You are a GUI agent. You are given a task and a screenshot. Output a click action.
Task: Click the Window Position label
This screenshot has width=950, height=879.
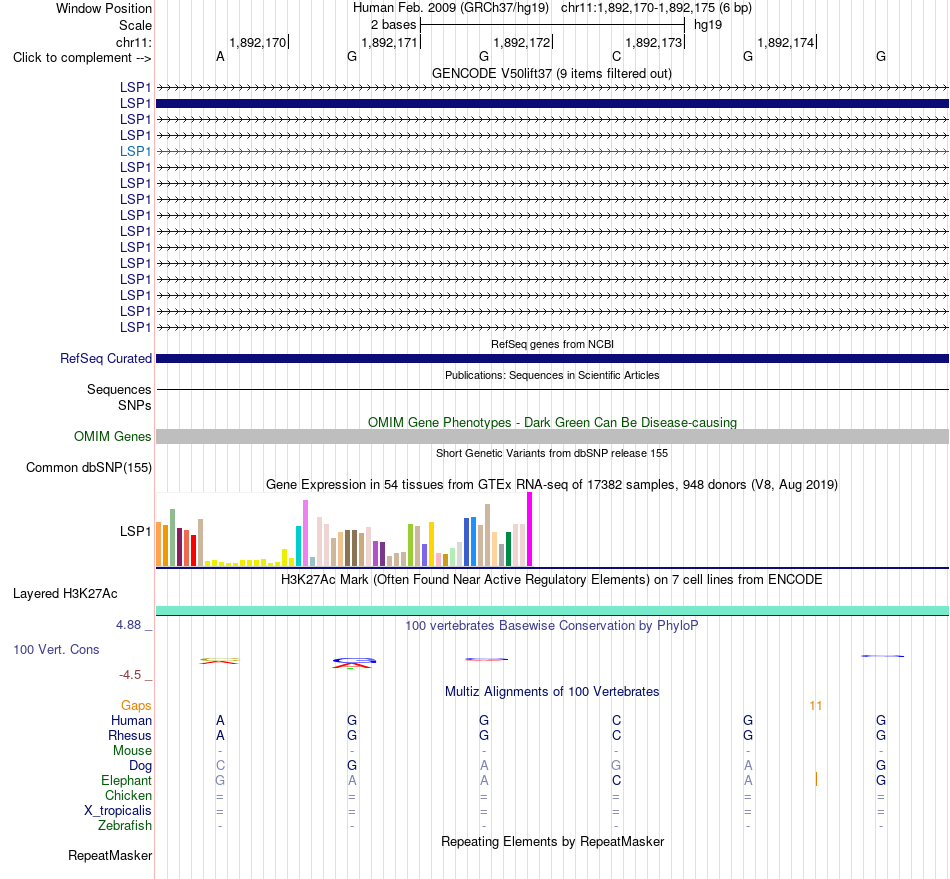[x=104, y=8]
